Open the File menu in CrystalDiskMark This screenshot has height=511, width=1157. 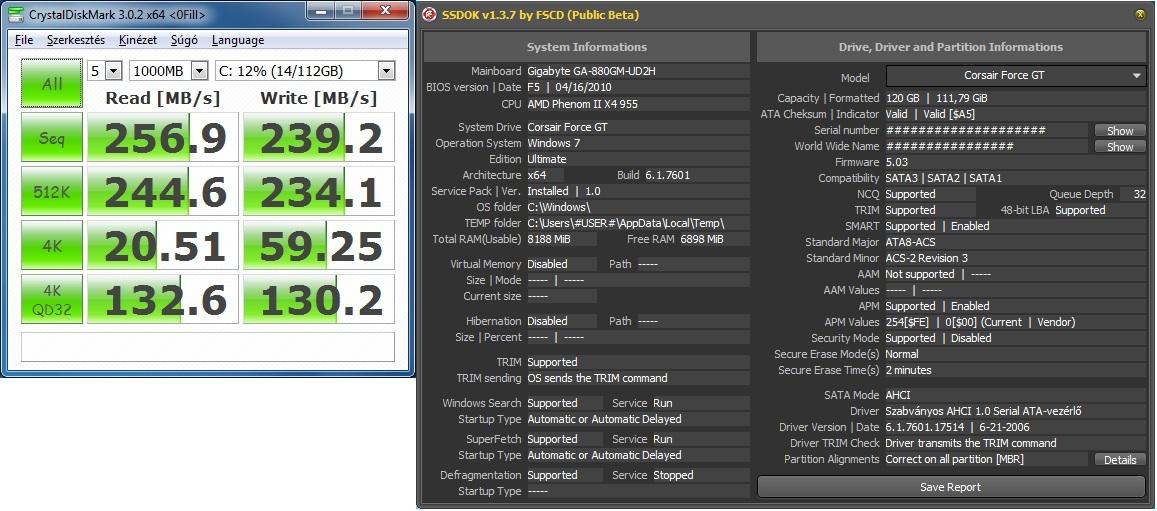(24, 40)
